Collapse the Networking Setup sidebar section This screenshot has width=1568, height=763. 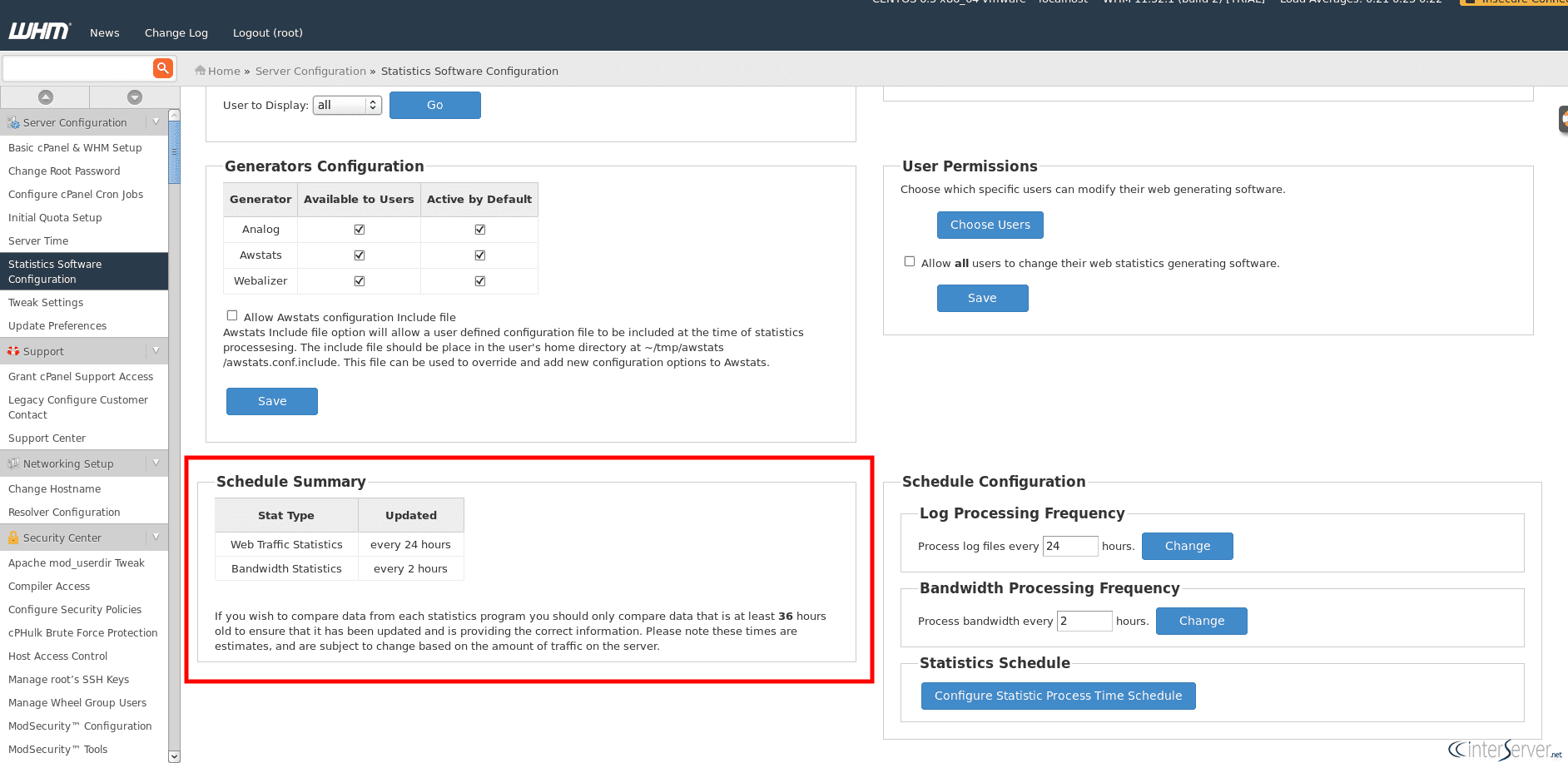(156, 463)
